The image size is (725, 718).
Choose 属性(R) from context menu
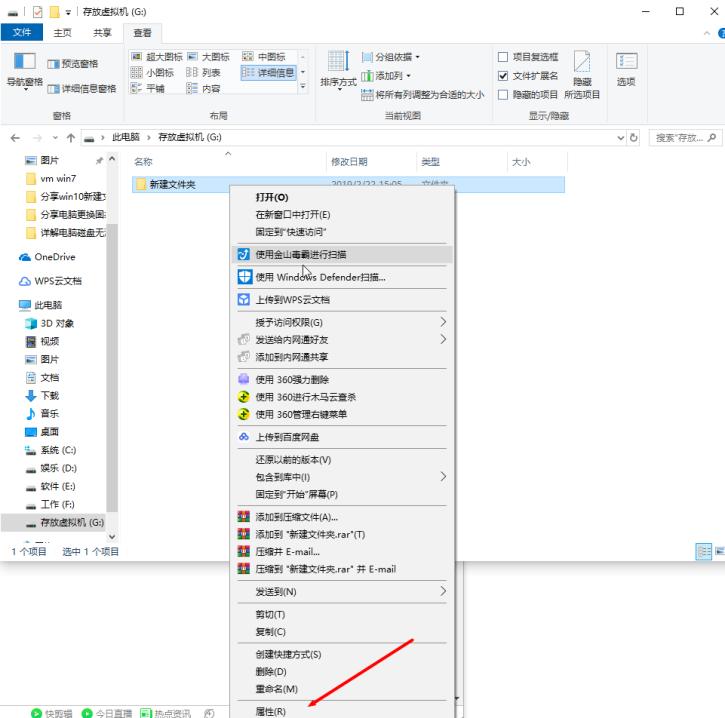(342, 711)
